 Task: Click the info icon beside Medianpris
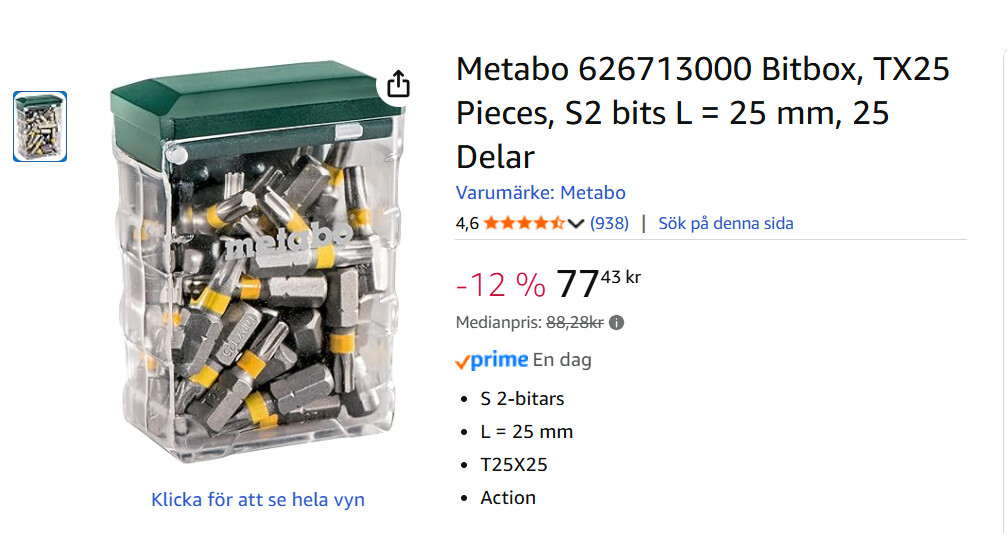[617, 323]
